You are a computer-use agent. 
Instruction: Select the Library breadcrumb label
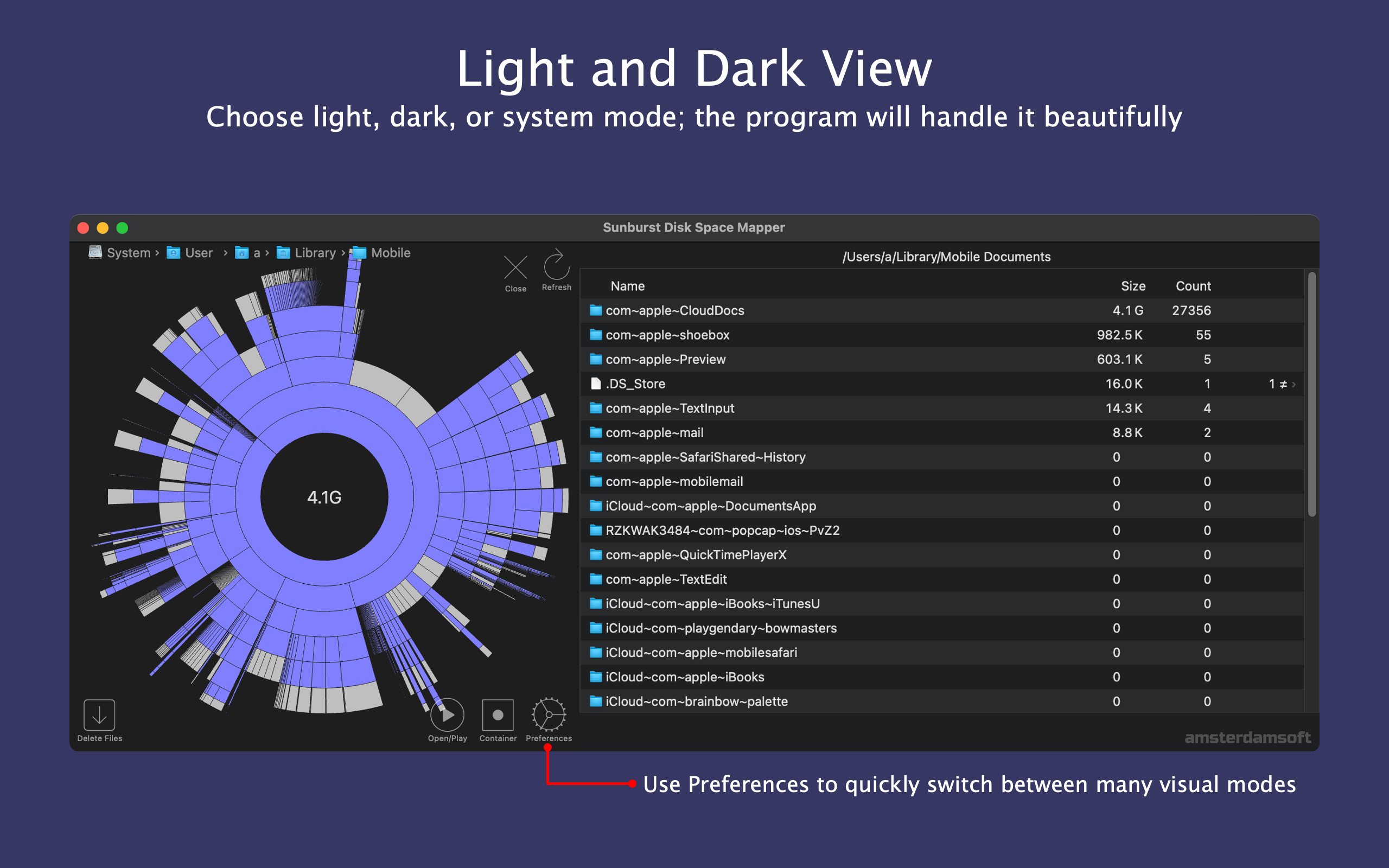(x=315, y=253)
